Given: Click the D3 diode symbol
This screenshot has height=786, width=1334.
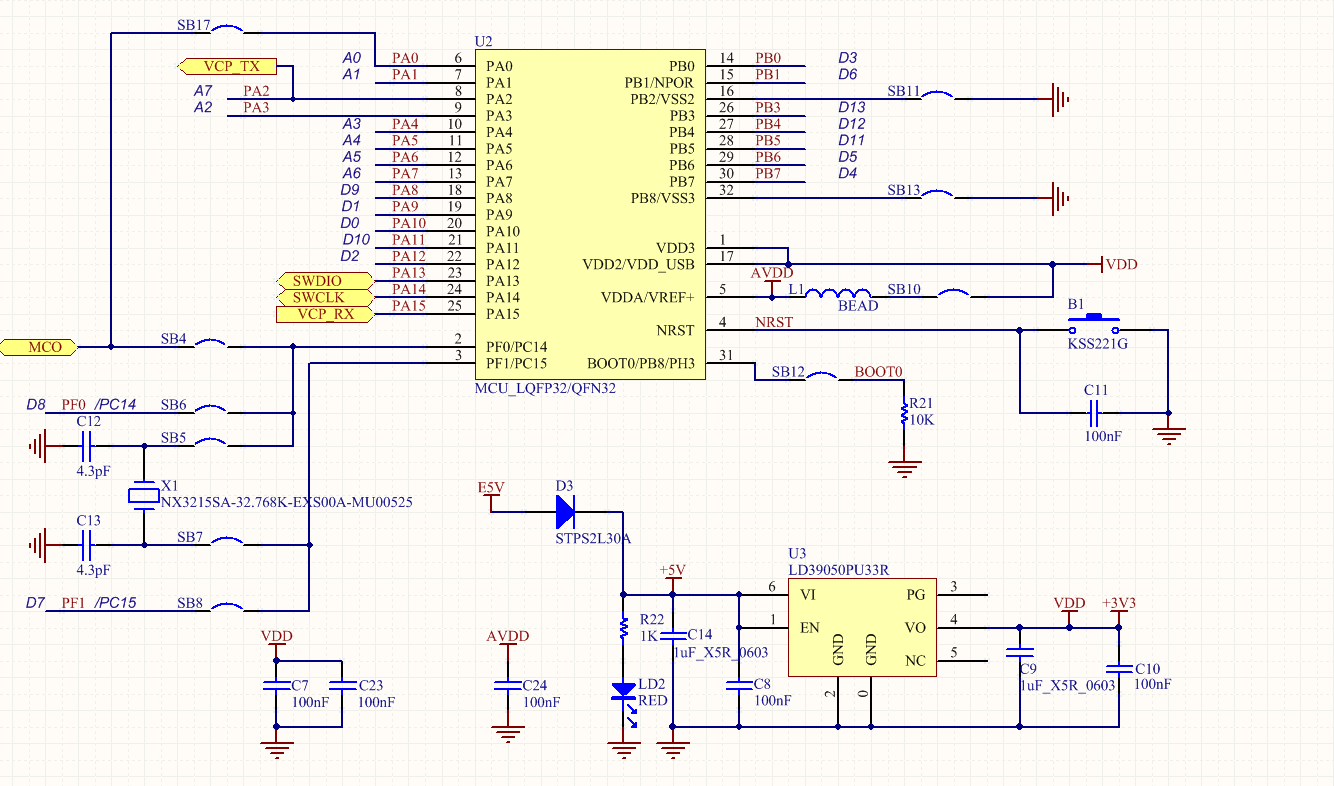Looking at the screenshot, I should coord(566,512).
